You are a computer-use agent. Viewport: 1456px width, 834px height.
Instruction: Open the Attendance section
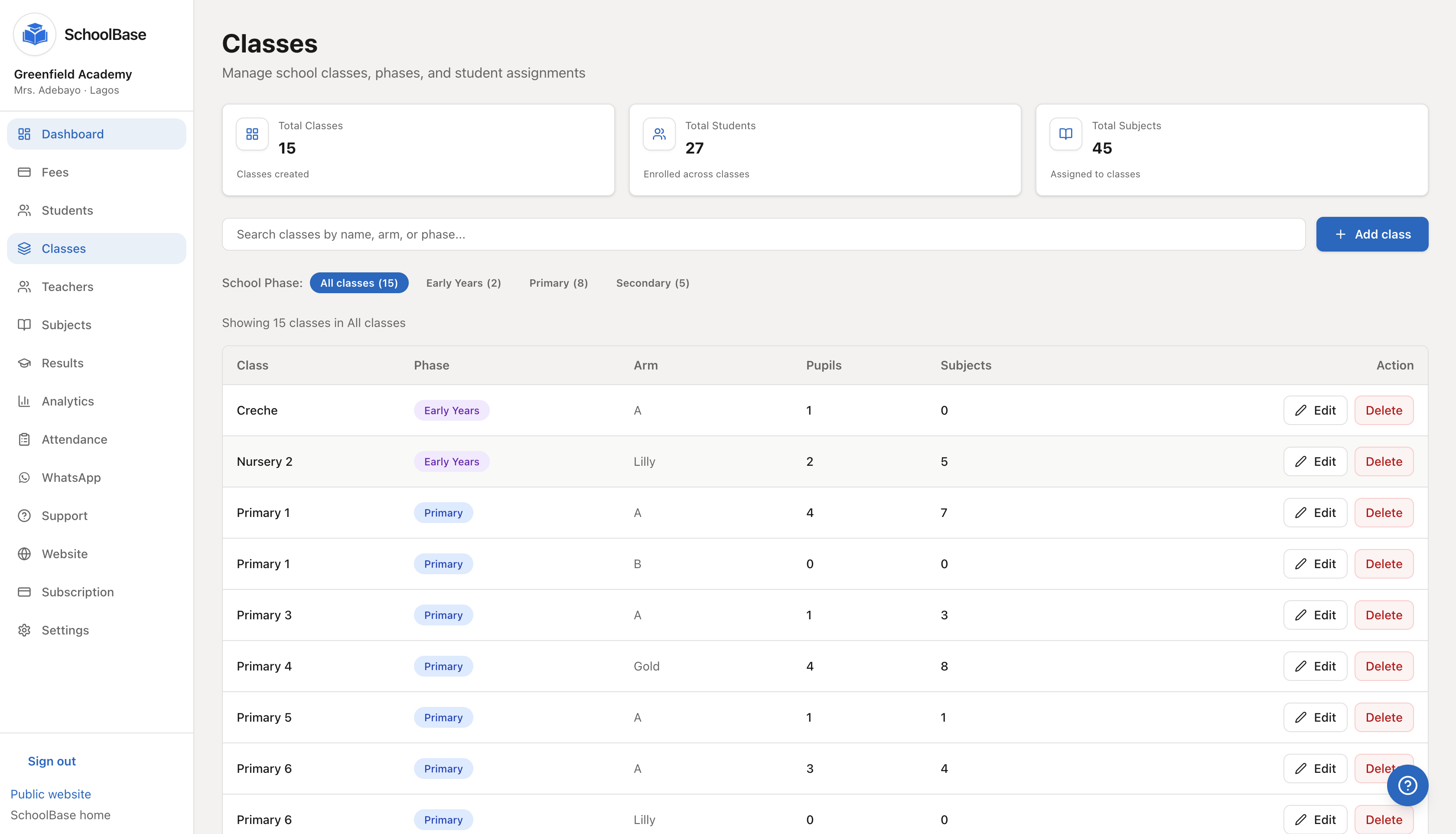[x=97, y=439]
